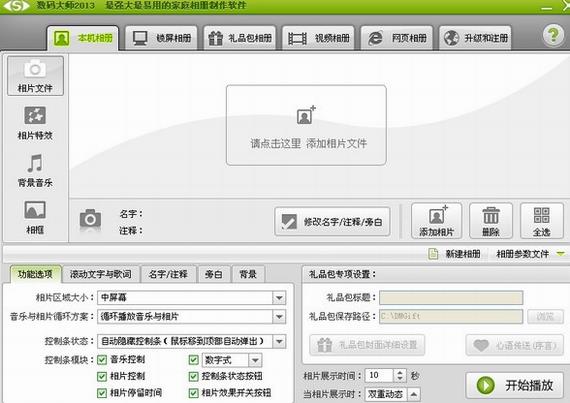Click the camera icon beside 名字 label
The height and width of the screenshot is (403, 570).
[90, 219]
